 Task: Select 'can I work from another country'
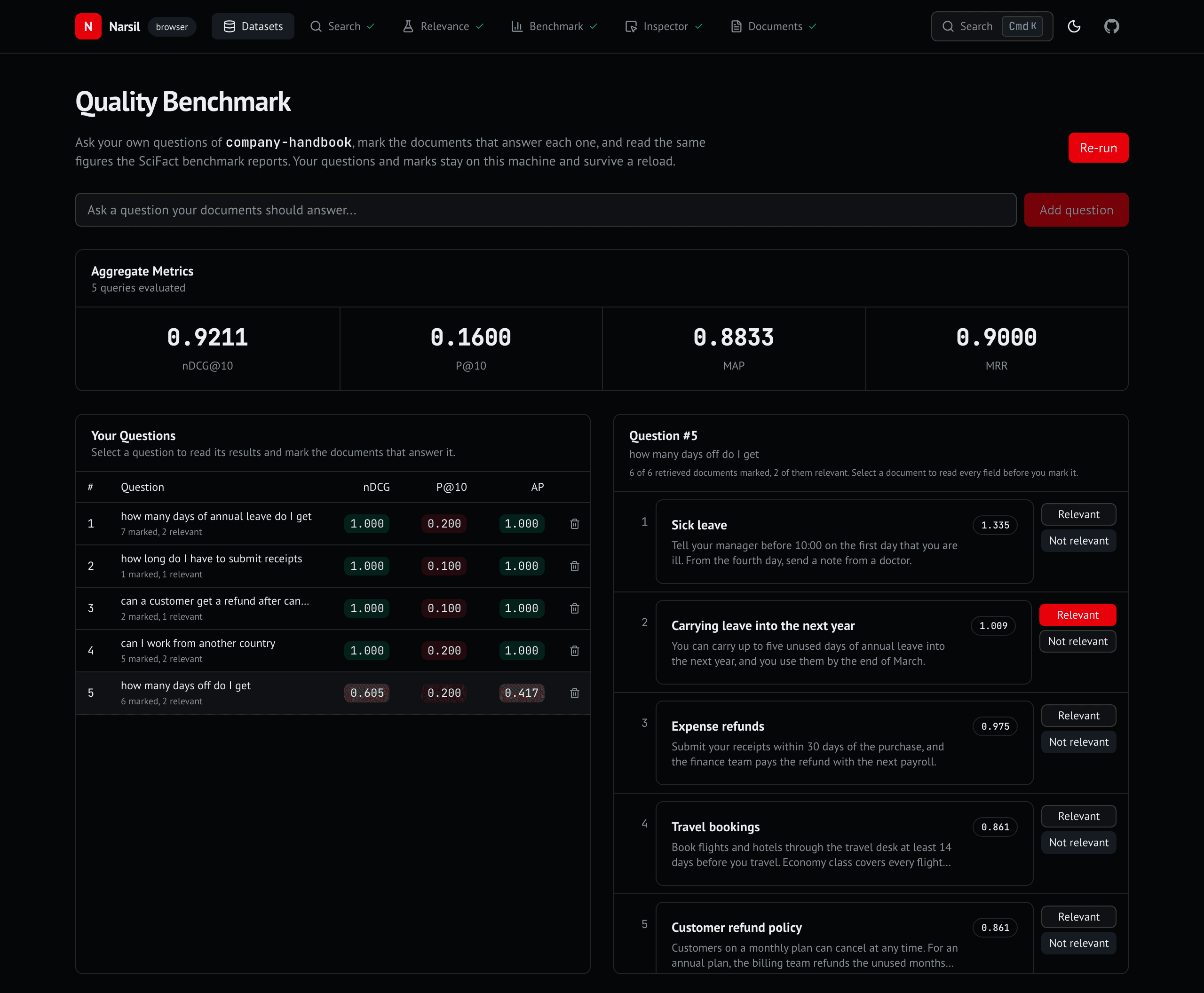(333, 650)
